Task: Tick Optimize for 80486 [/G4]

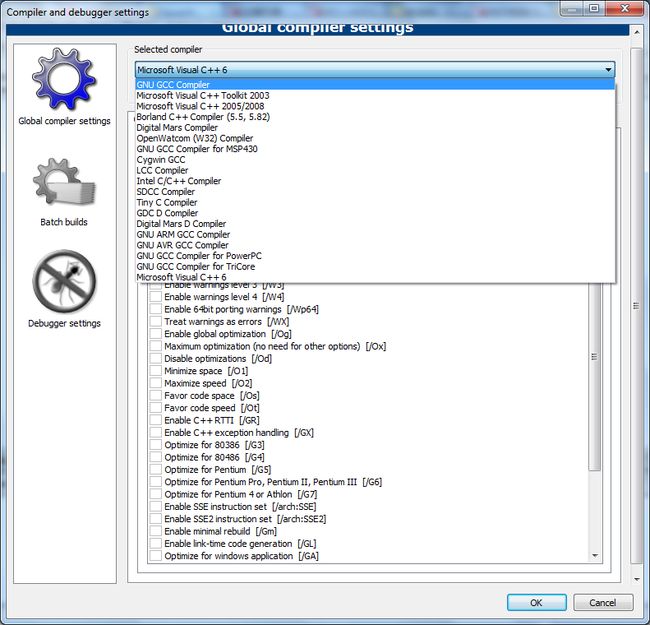Action: click(x=156, y=457)
